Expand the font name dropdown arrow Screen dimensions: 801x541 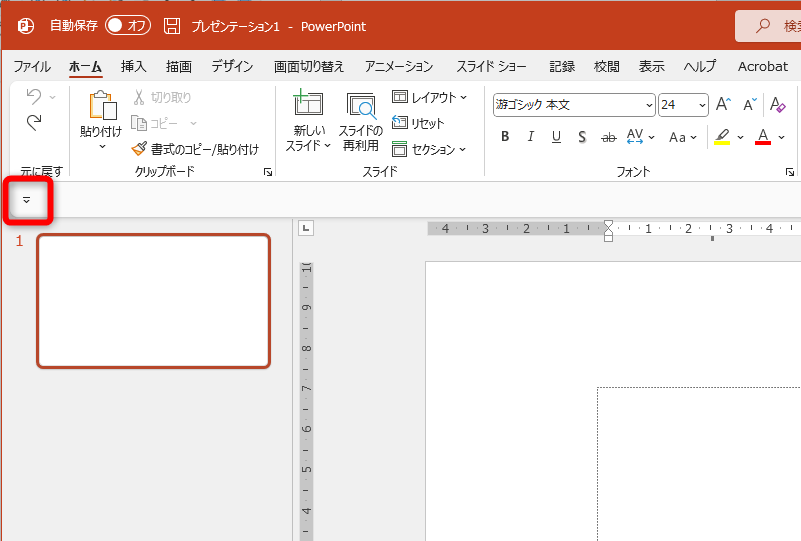click(x=649, y=105)
